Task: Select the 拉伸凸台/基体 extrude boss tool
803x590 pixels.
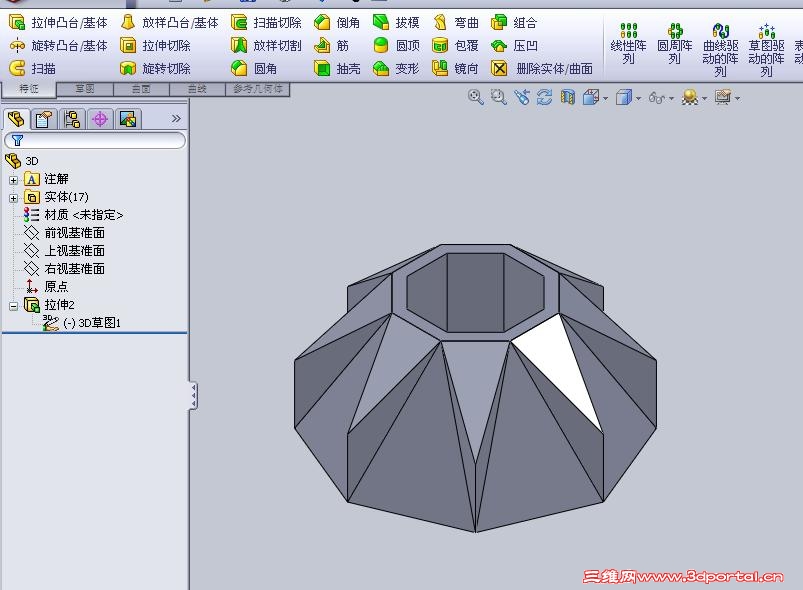Action: pos(58,23)
